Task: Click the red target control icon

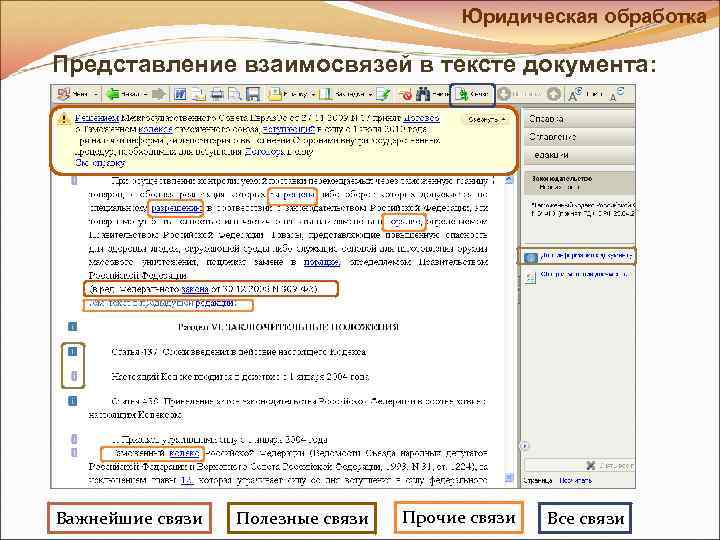Action: click(406, 95)
